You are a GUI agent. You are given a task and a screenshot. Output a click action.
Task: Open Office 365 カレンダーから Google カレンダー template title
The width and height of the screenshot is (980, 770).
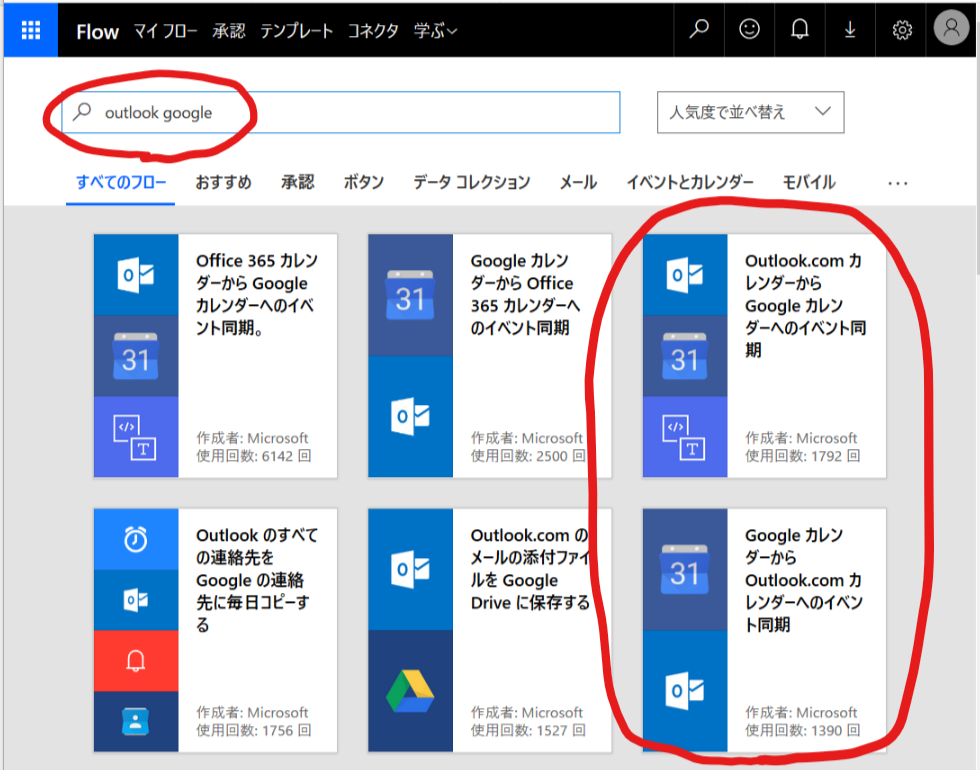[257, 294]
